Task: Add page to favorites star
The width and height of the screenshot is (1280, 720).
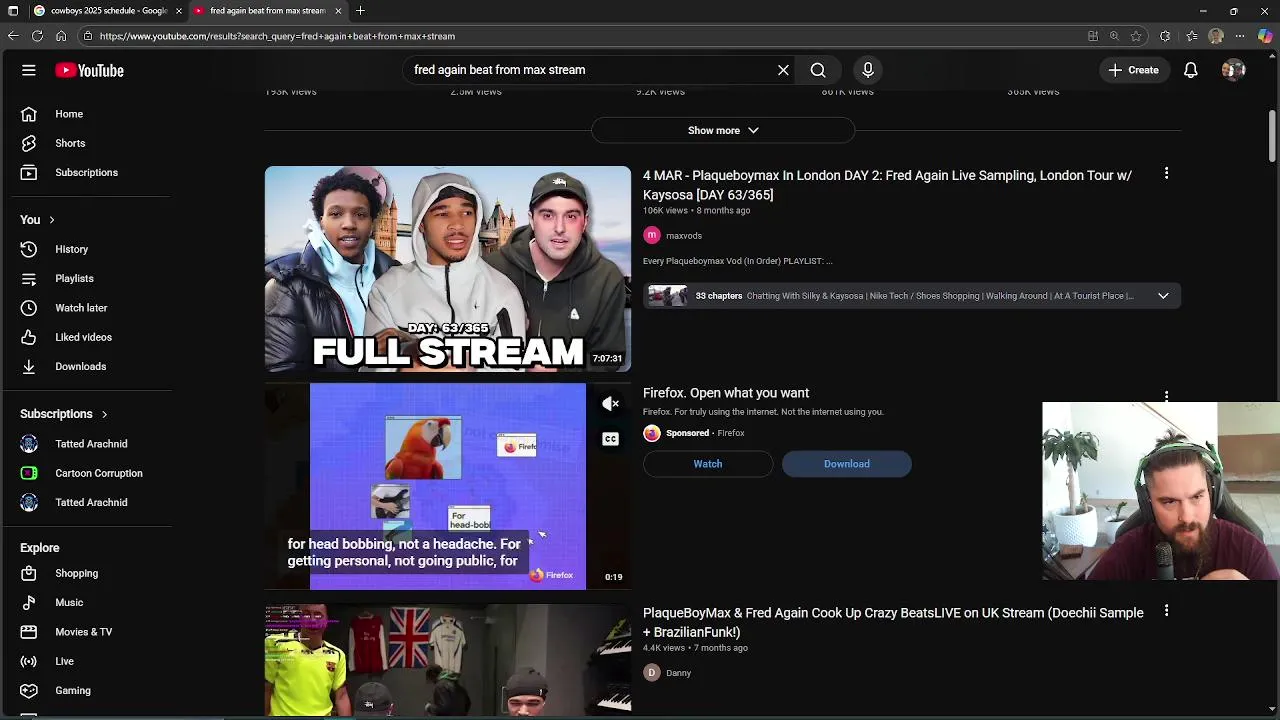Action: click(x=1136, y=36)
